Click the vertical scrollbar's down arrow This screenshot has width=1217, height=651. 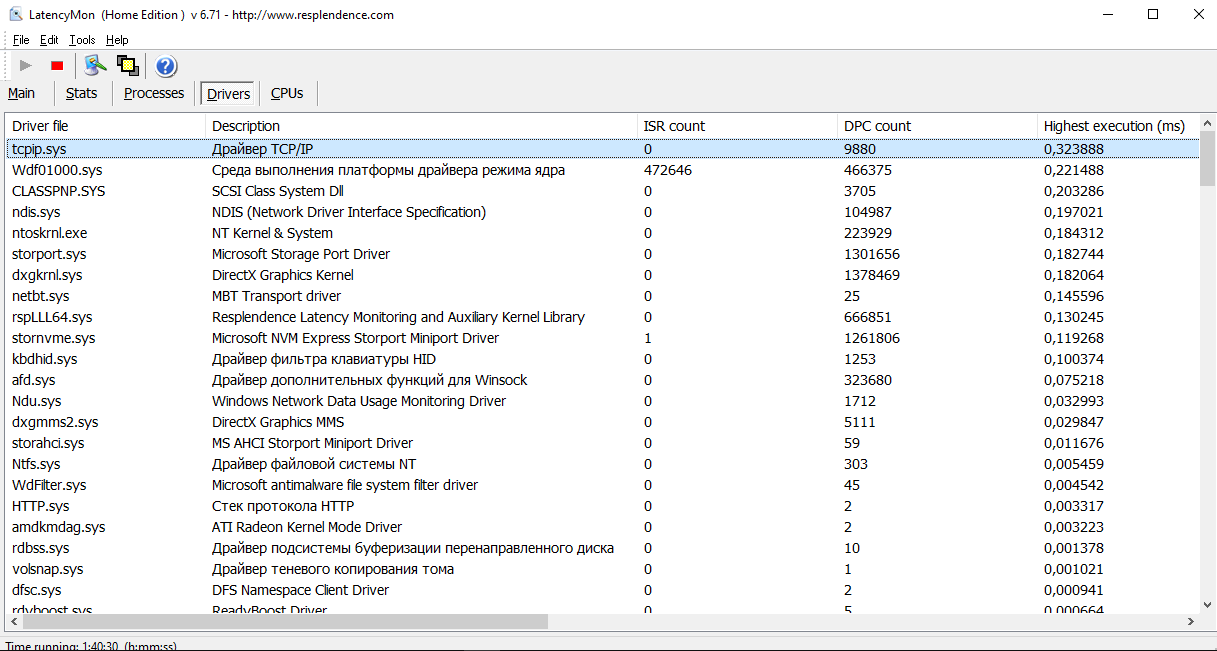1207,604
